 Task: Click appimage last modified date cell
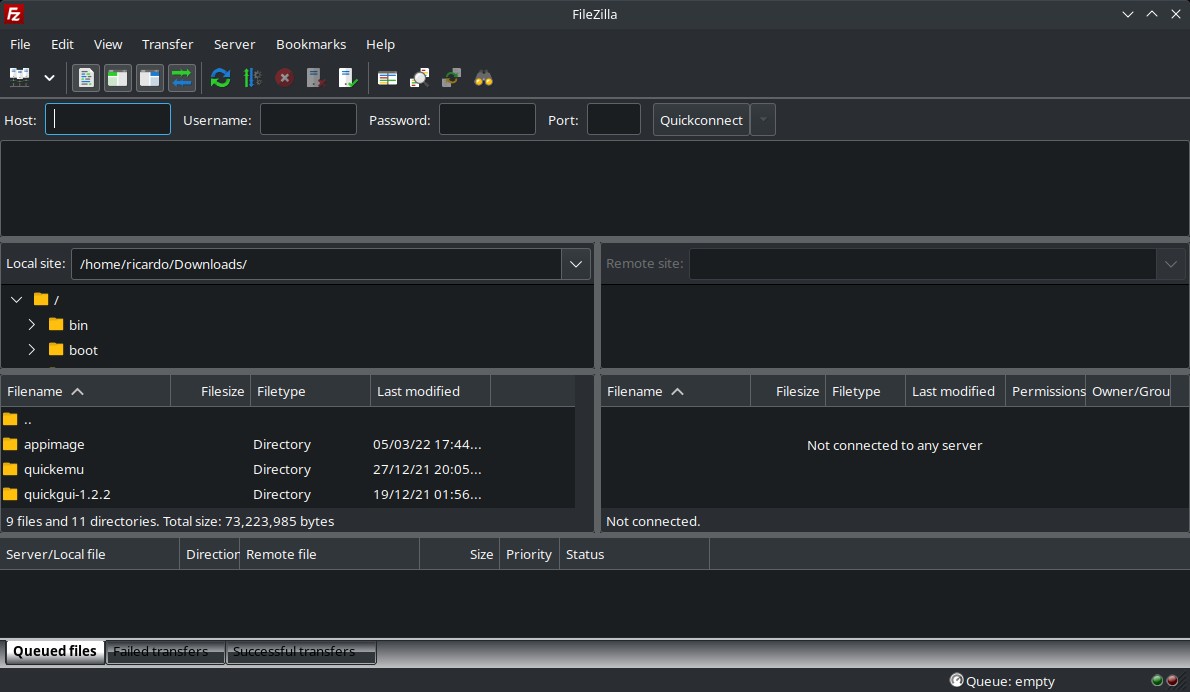tap(427, 445)
